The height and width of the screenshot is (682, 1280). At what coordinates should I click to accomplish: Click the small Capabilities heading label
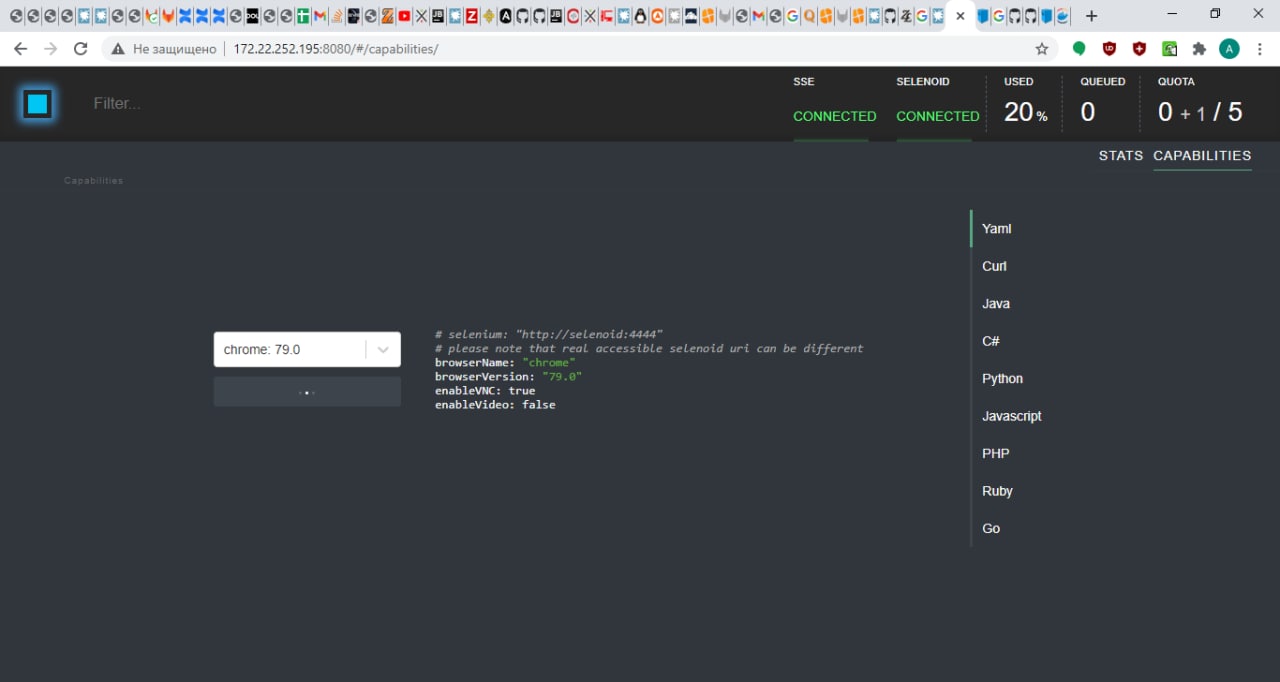[x=93, y=181]
